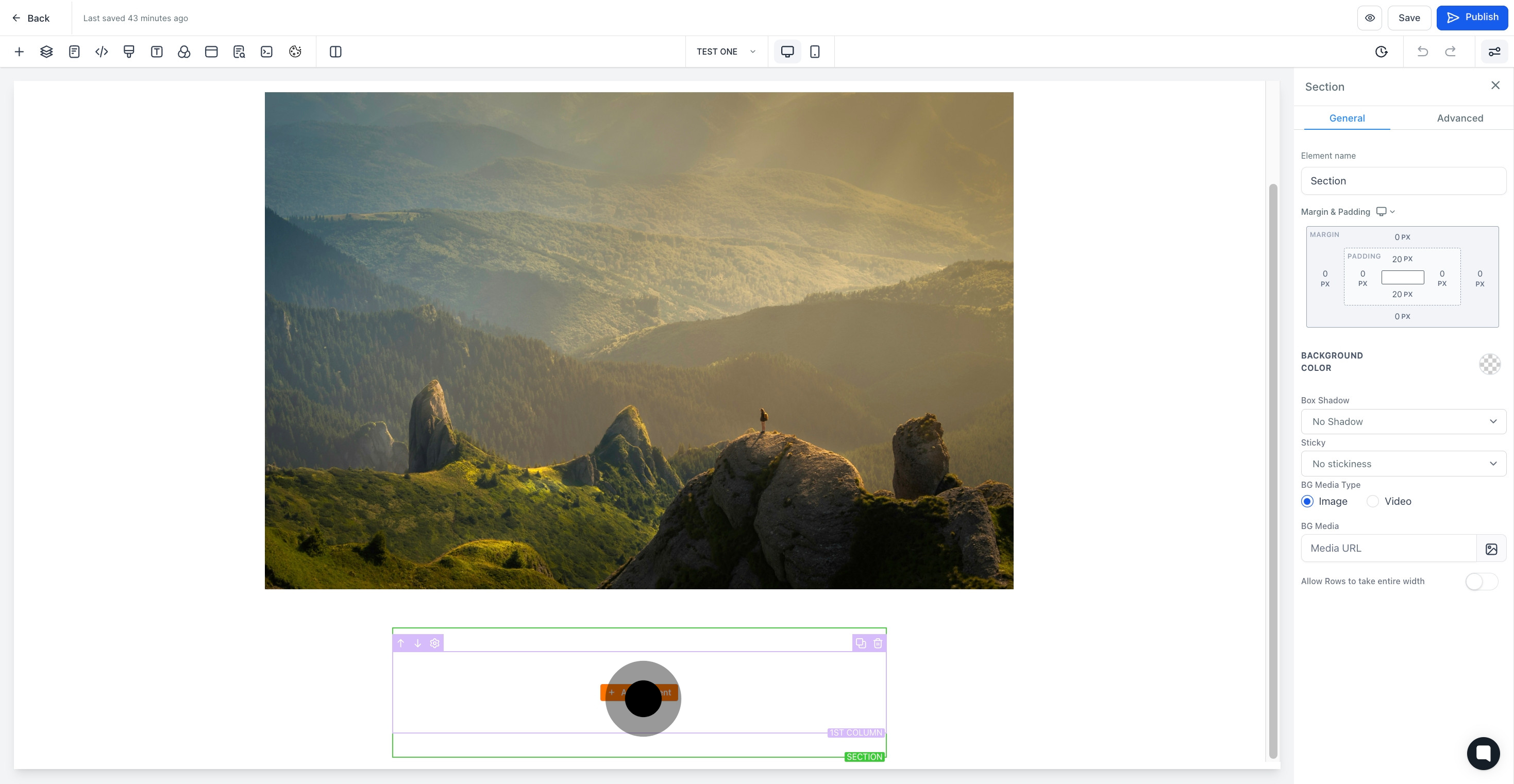Duplicate the column with copy icon
The image size is (1514, 784).
tap(861, 643)
